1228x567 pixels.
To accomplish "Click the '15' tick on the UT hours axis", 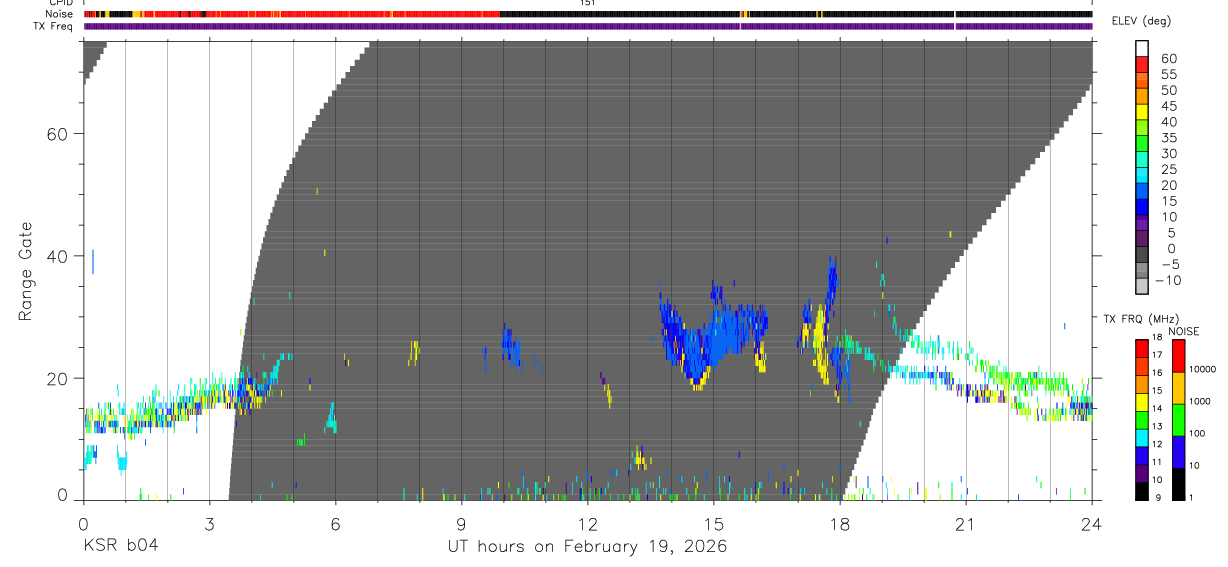I will click(713, 523).
